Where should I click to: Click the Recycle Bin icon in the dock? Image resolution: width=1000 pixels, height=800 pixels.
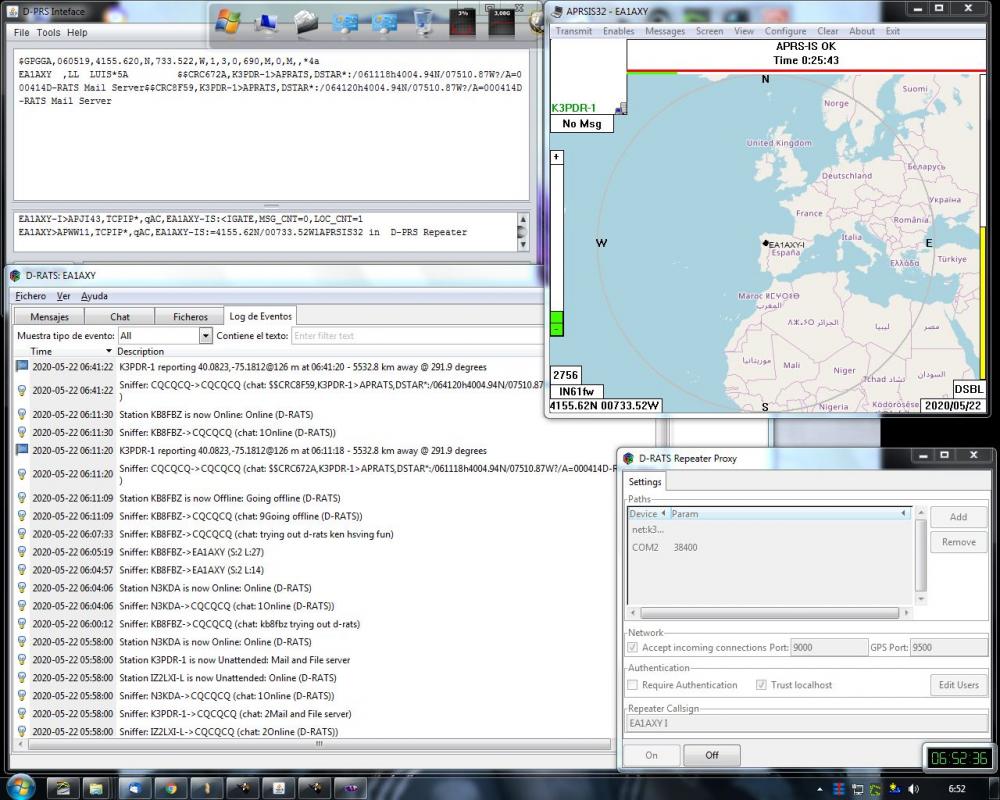[423, 22]
